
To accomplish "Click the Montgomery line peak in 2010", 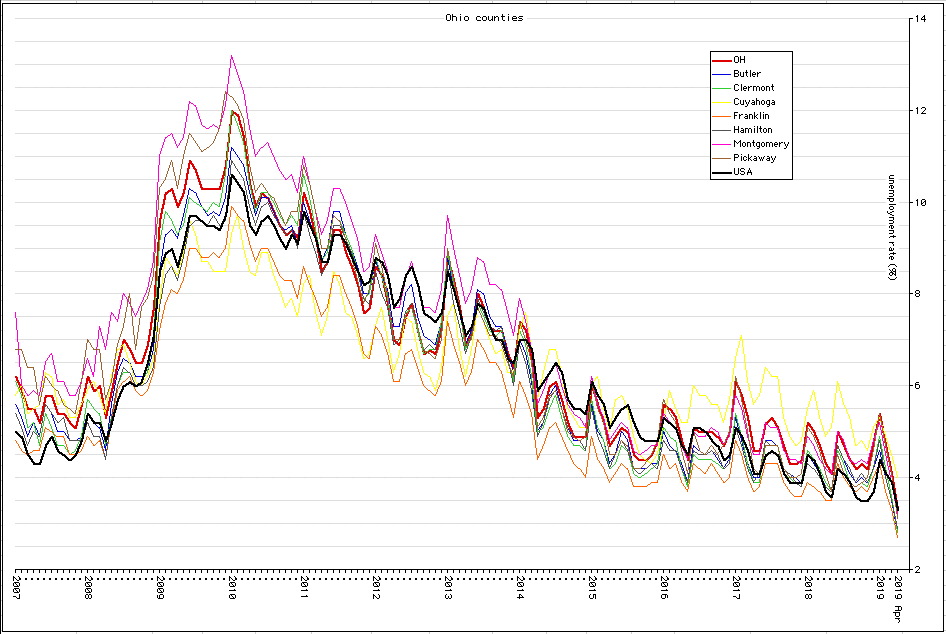I will (x=232, y=56).
